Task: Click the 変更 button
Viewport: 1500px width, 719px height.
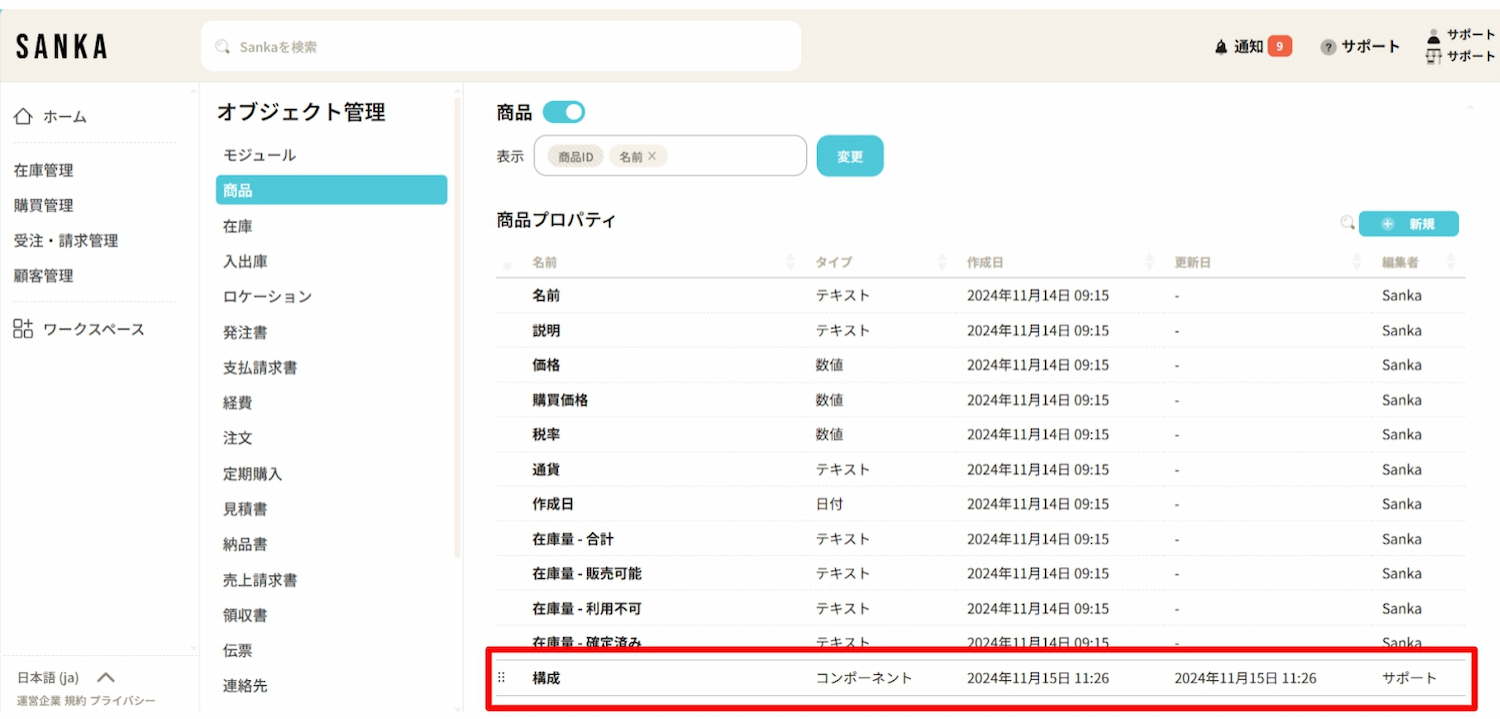Action: tap(849, 156)
